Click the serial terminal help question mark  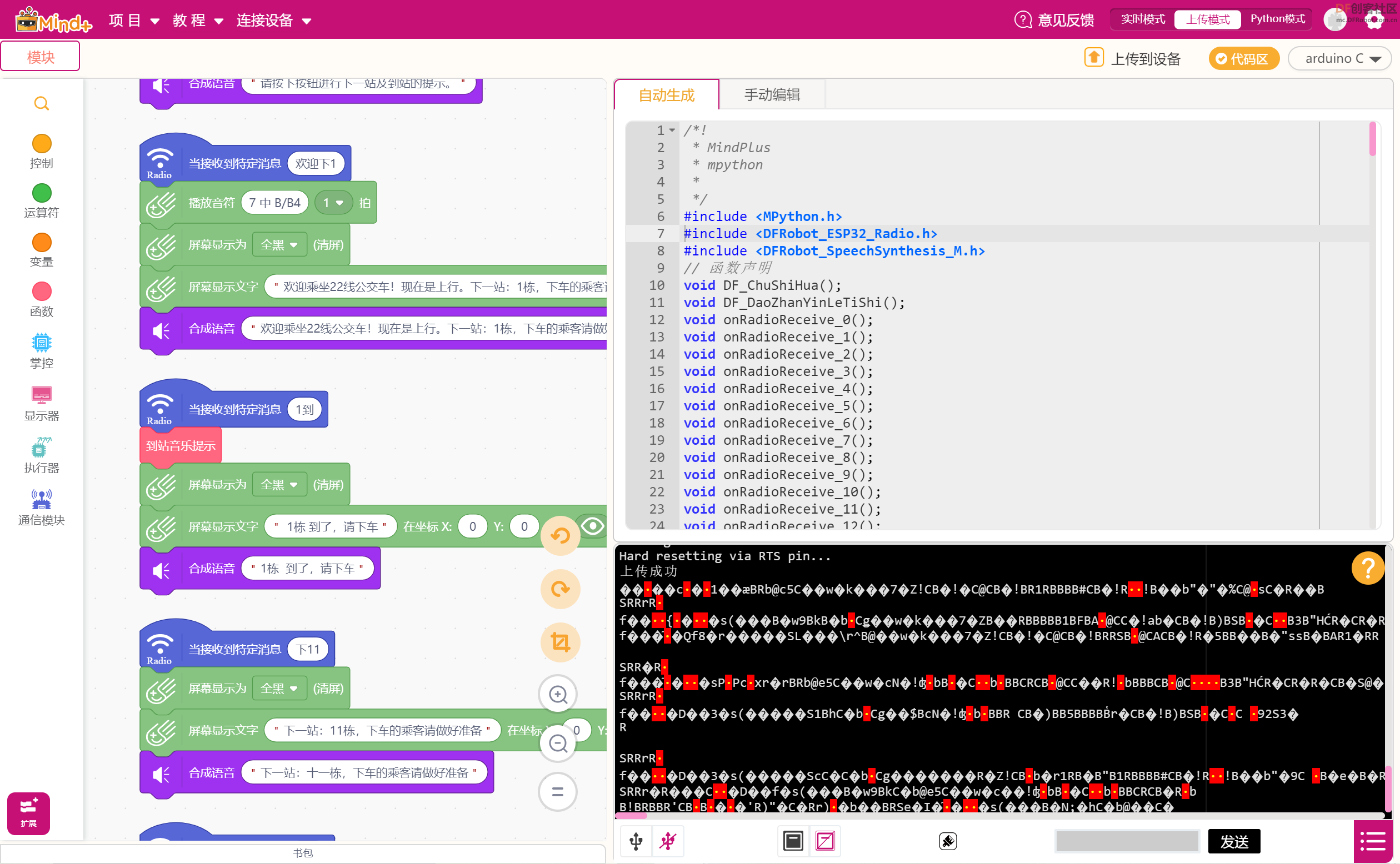click(1368, 568)
